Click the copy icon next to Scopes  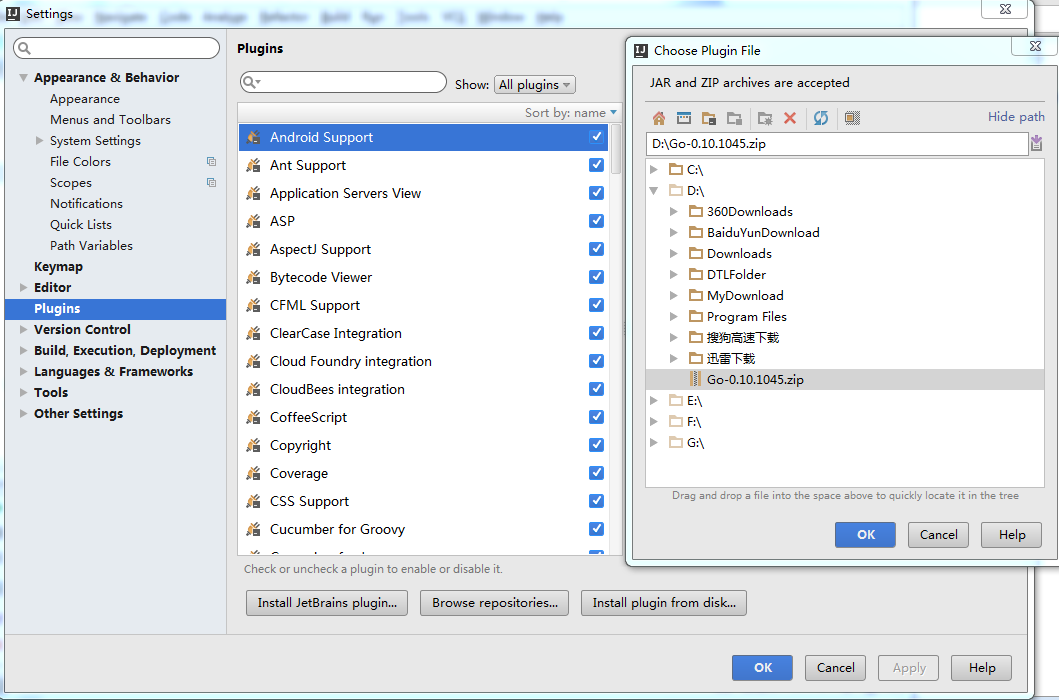(x=211, y=182)
